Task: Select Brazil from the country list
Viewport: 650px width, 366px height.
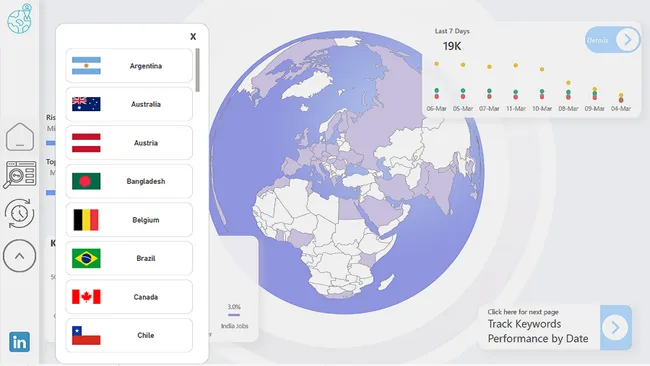Action: 129,258
